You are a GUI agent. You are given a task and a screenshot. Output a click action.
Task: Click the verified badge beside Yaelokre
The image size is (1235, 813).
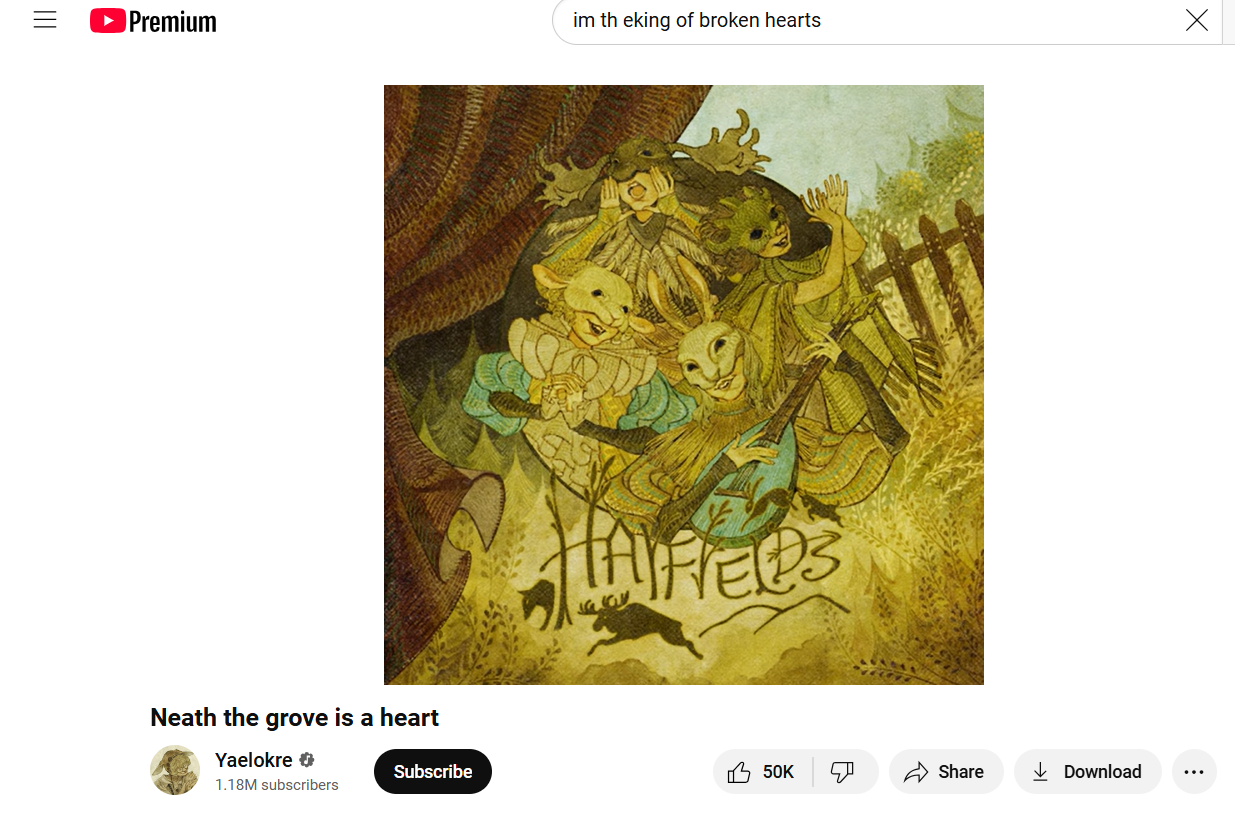[x=307, y=760]
